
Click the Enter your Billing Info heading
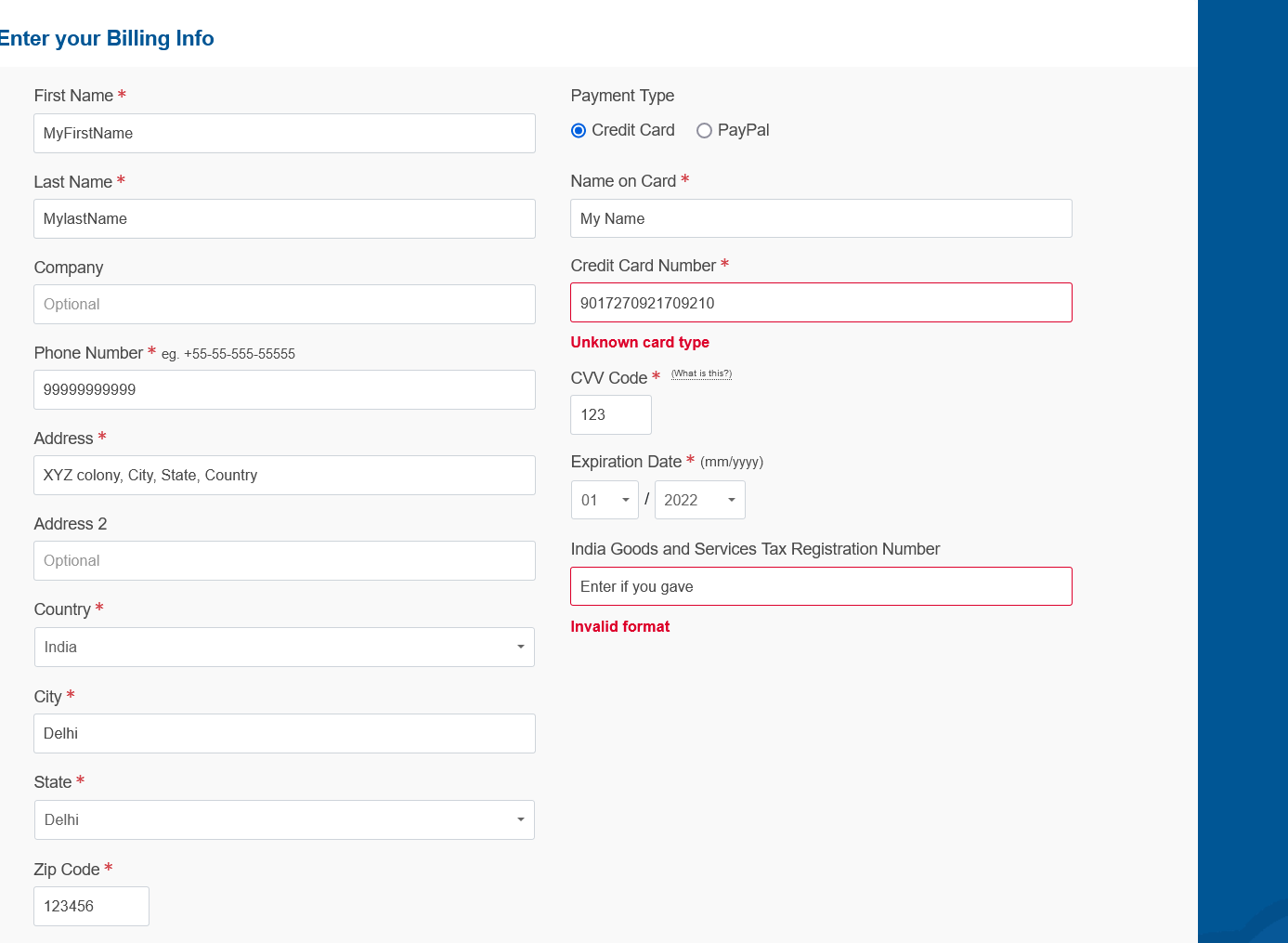107,38
